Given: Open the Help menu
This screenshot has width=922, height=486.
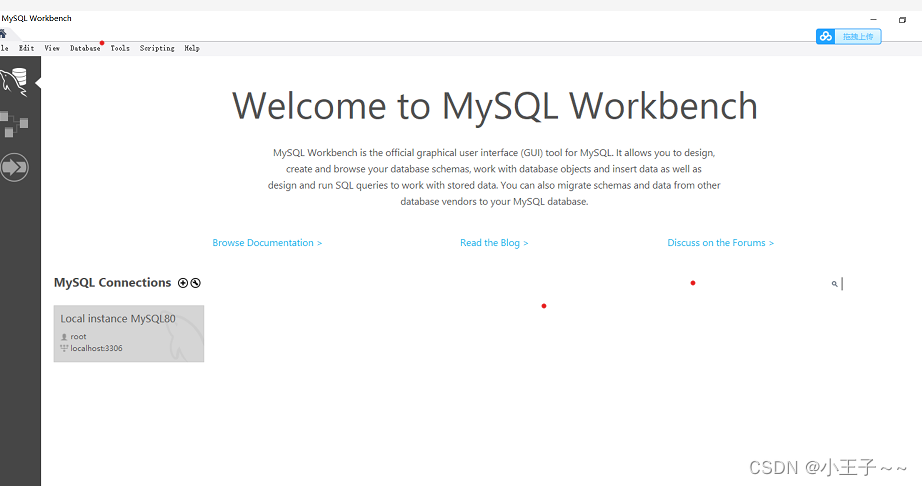Looking at the screenshot, I should pyautogui.click(x=192, y=48).
